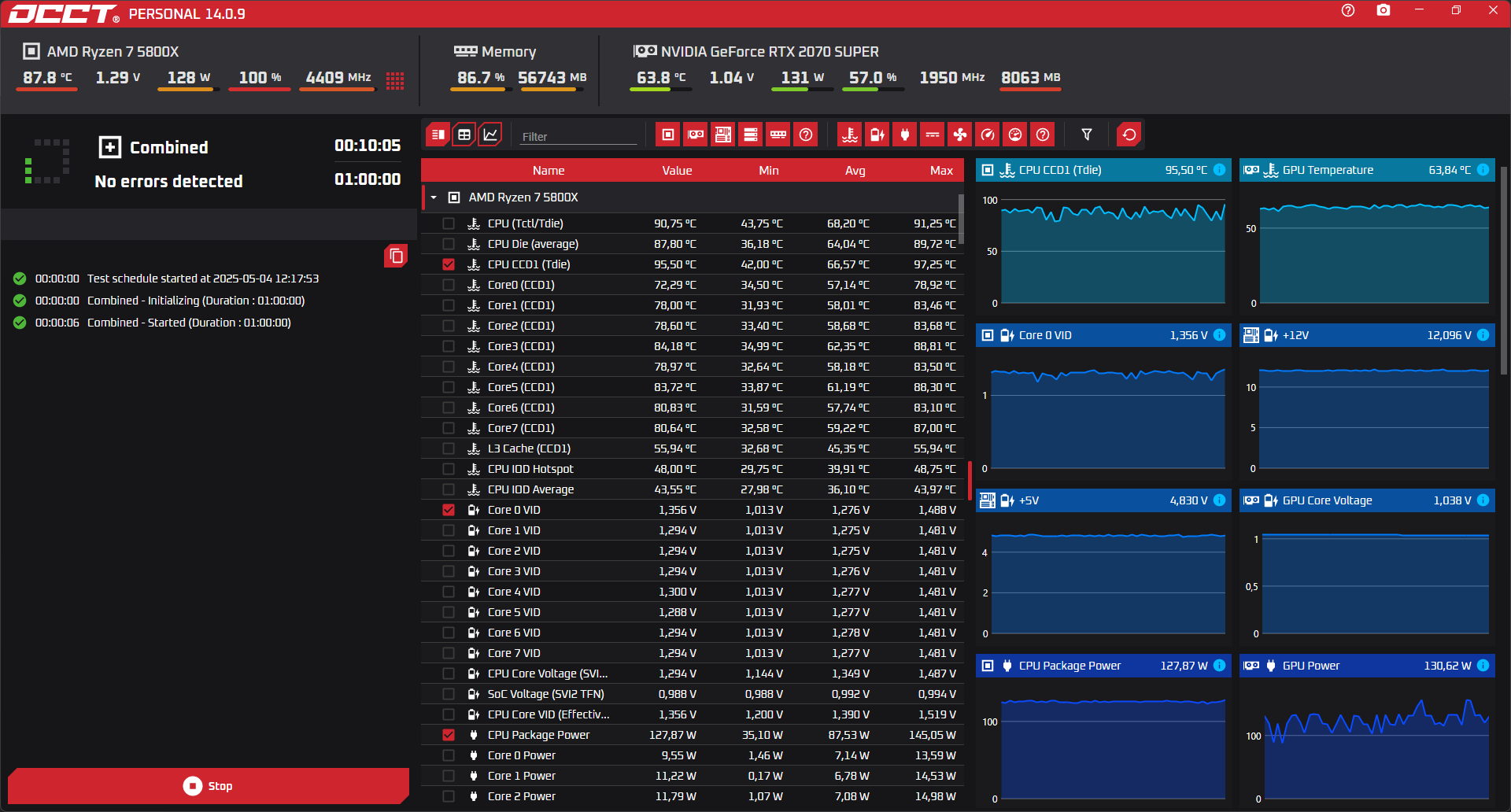This screenshot has height=812, width=1511.
Task: Collapse the AMD Ryzen 7 5800X group
Action: [x=434, y=197]
